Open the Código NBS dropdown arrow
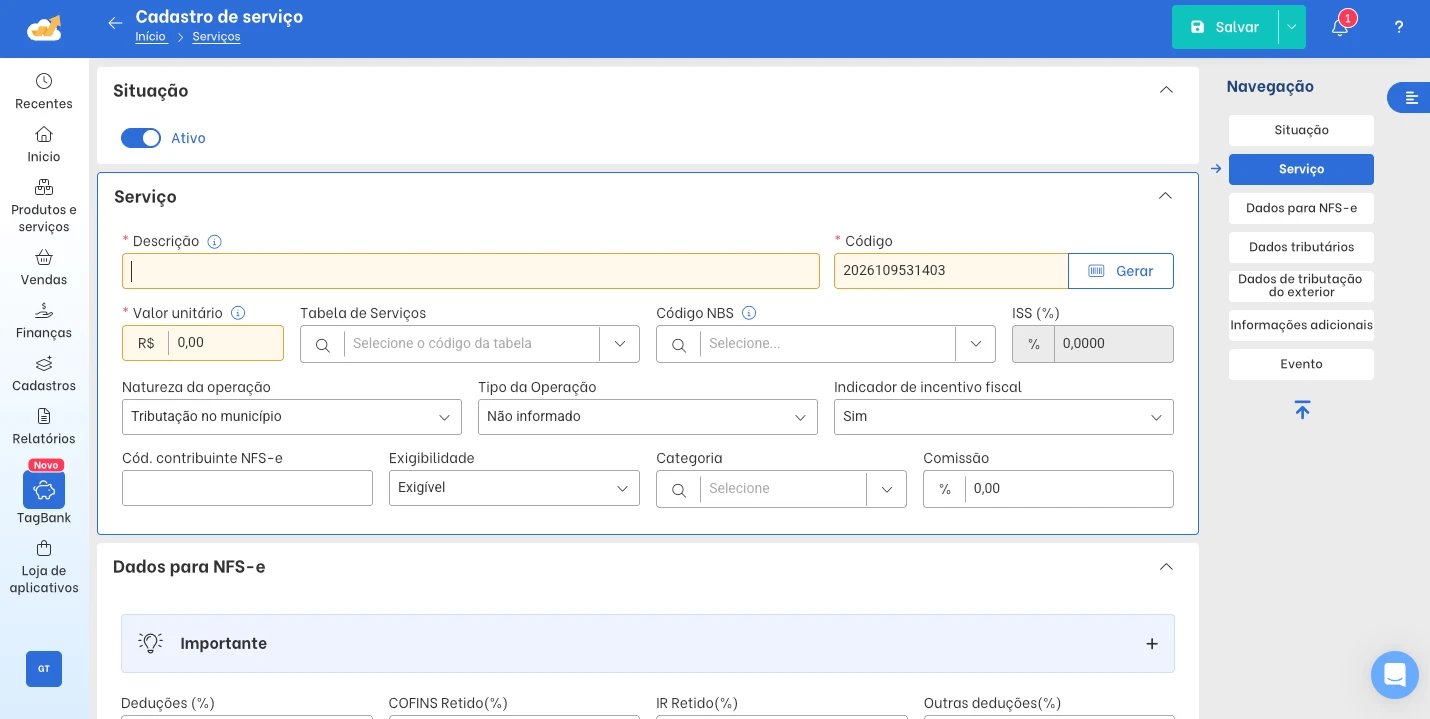The image size is (1430, 719). pos(976,344)
